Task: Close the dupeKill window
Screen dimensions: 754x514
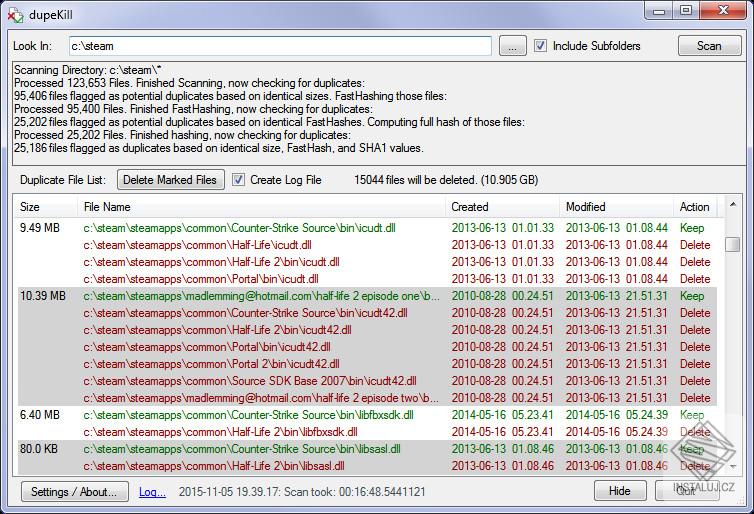Action: tap(723, 11)
